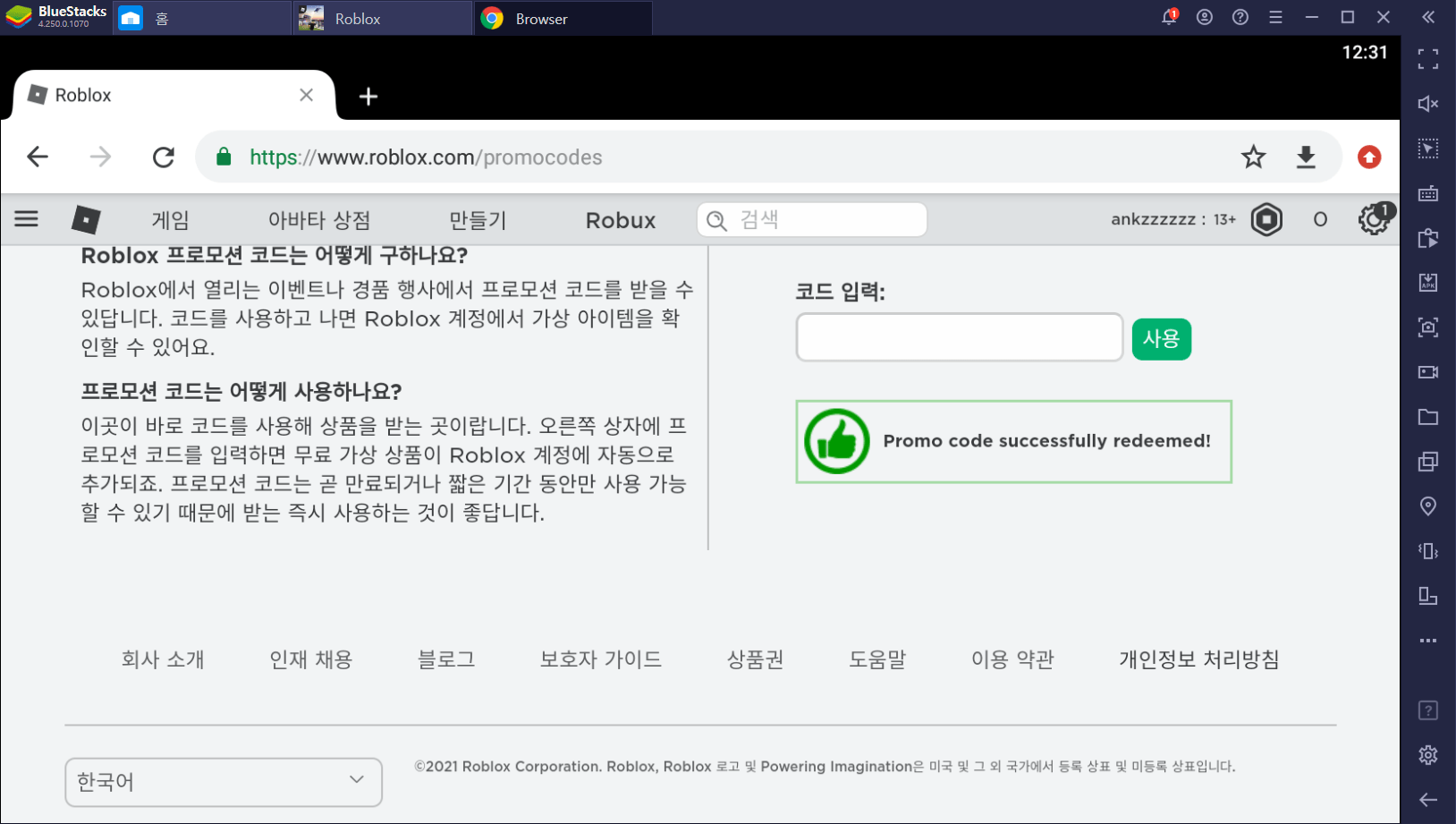
Task: Open Robux menu item
Action: pos(621,220)
